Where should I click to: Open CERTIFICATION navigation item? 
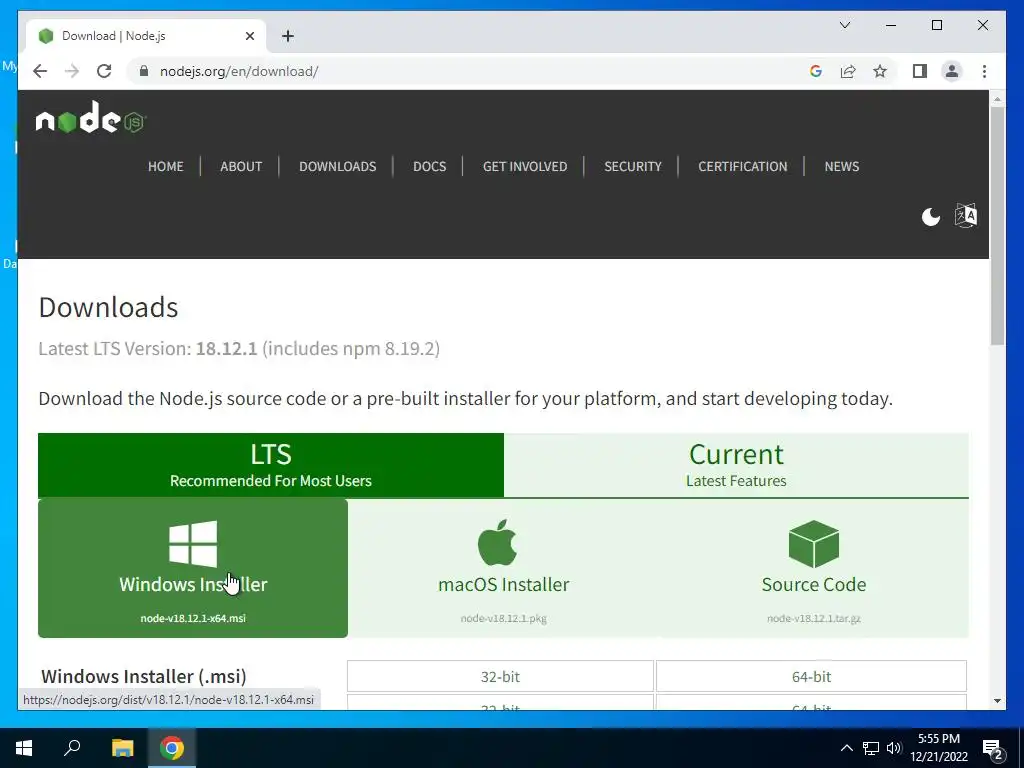[x=743, y=167]
